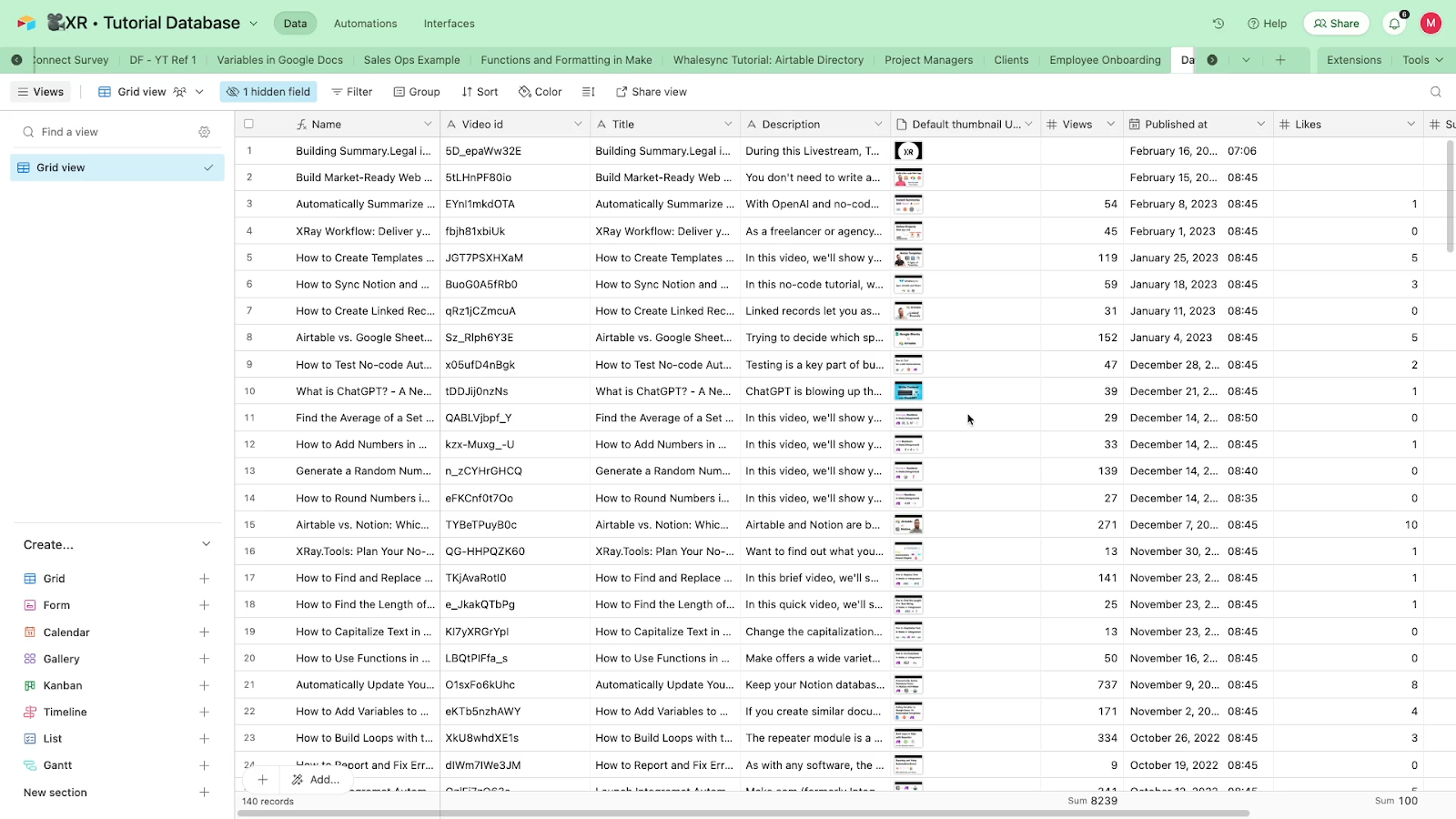Click the Find a view field
The height and width of the screenshot is (819, 1456).
click(109, 132)
